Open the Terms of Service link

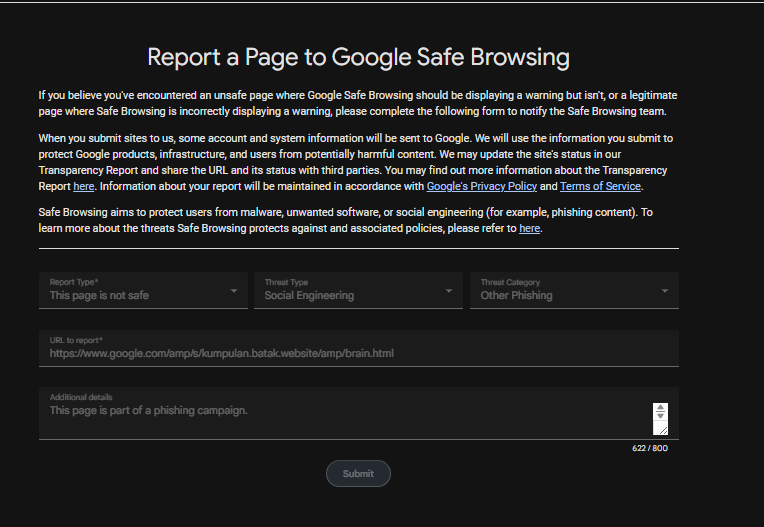point(600,186)
